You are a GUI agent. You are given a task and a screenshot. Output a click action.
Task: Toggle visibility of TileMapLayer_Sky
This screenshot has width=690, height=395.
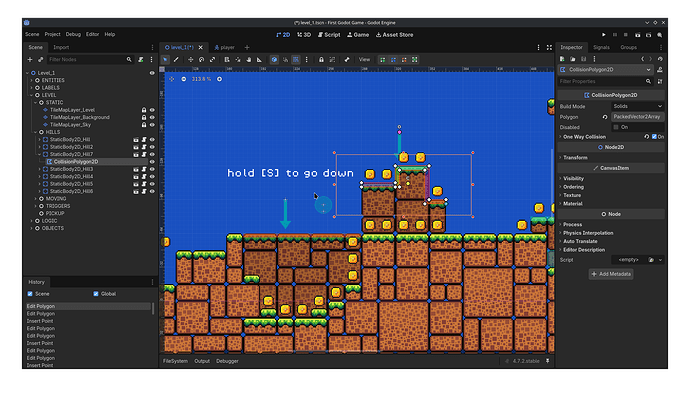152,125
